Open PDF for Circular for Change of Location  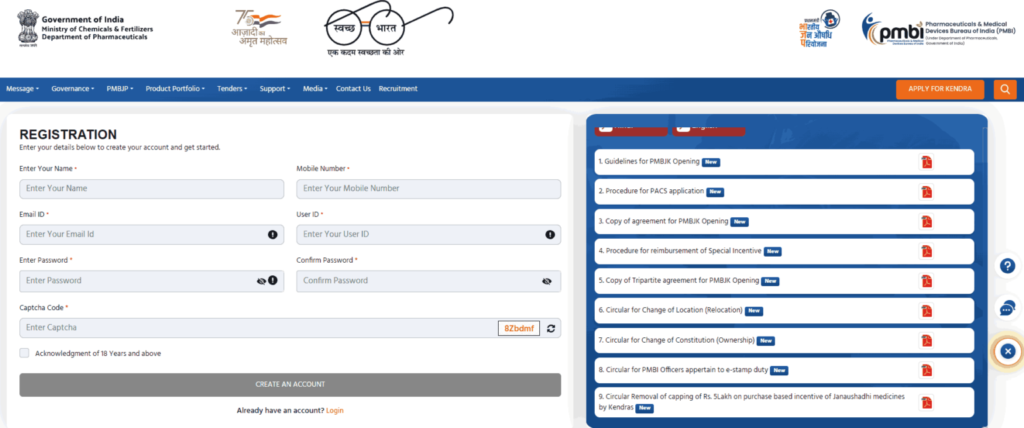click(926, 311)
